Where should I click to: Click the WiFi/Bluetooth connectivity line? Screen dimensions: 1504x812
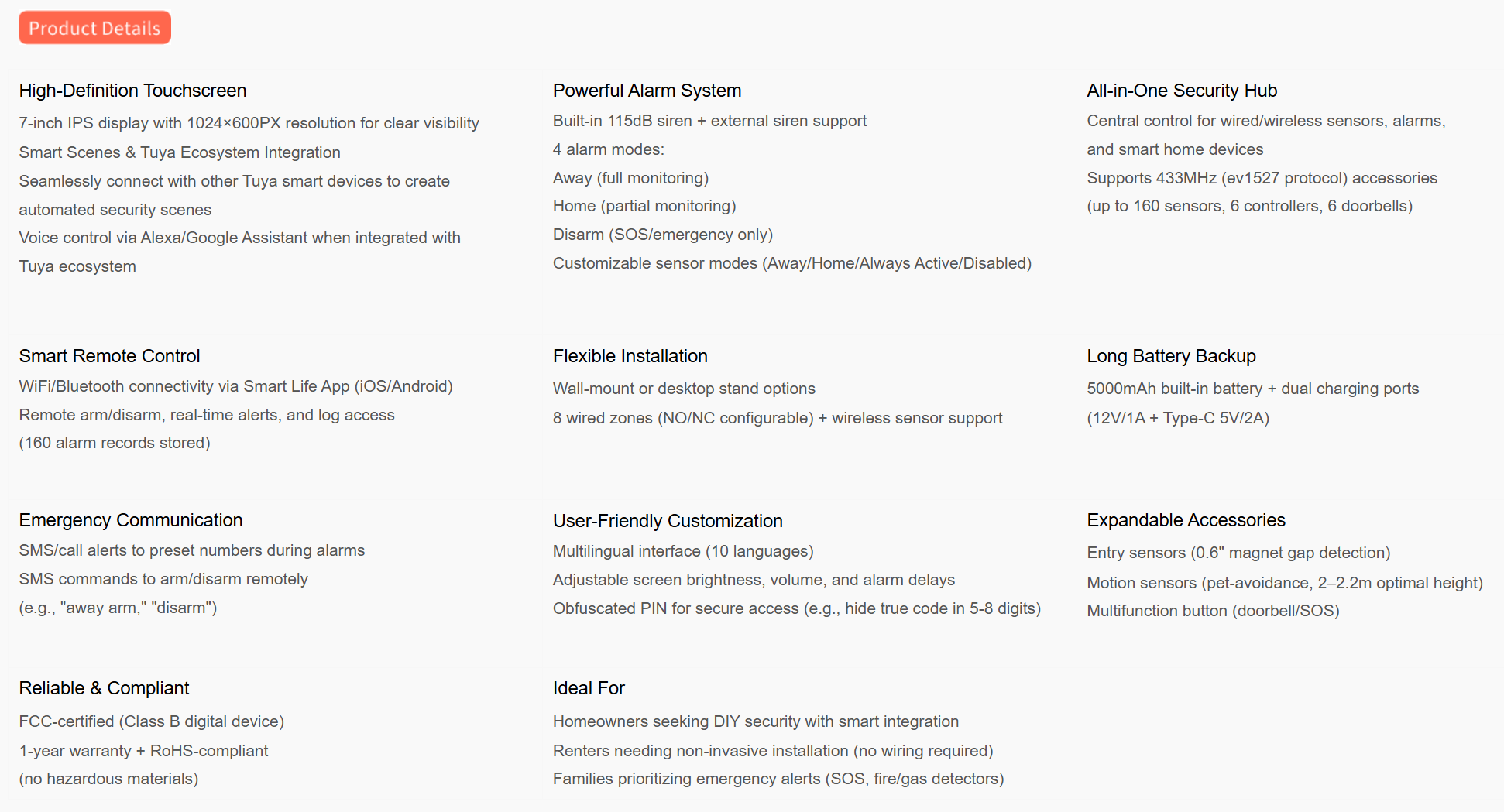tap(235, 386)
